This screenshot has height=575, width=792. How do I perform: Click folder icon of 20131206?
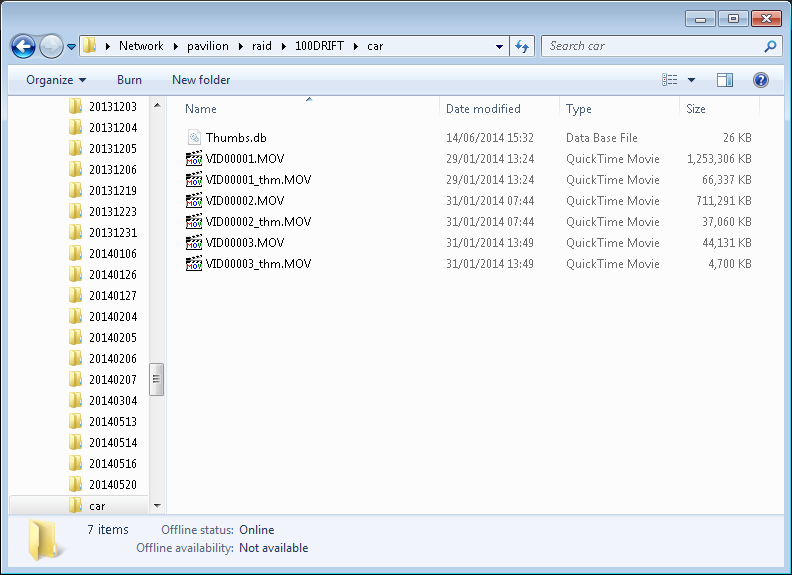click(x=75, y=169)
